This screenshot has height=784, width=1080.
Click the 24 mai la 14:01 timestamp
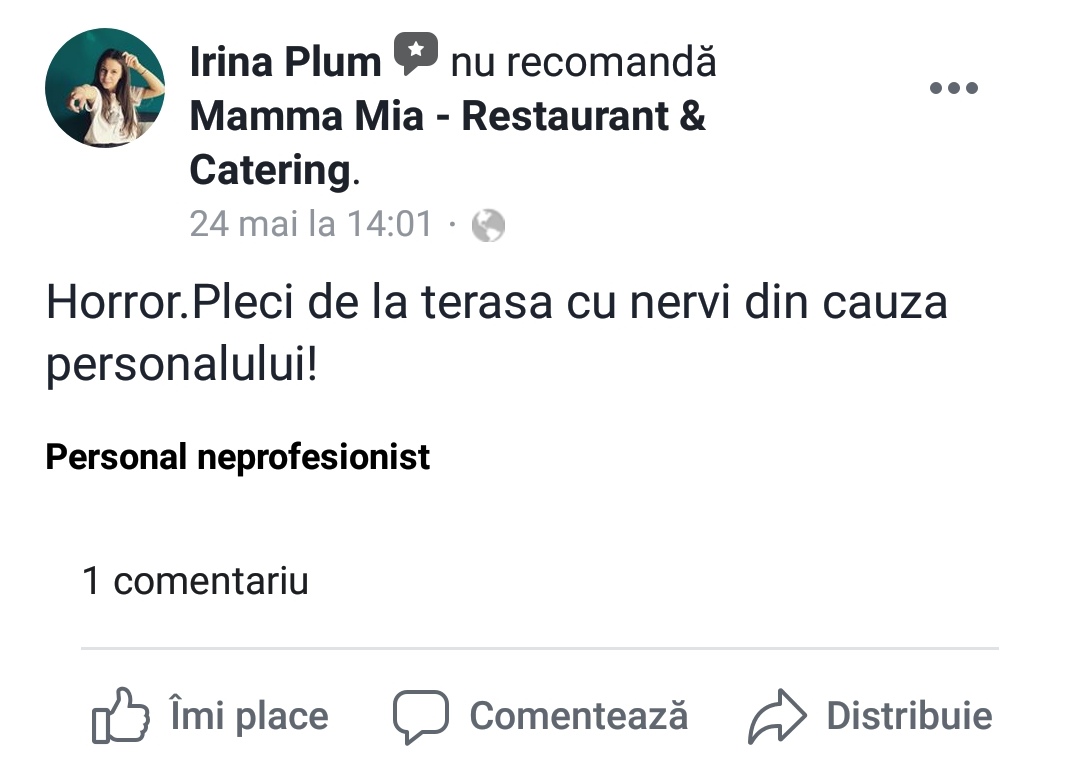click(311, 224)
